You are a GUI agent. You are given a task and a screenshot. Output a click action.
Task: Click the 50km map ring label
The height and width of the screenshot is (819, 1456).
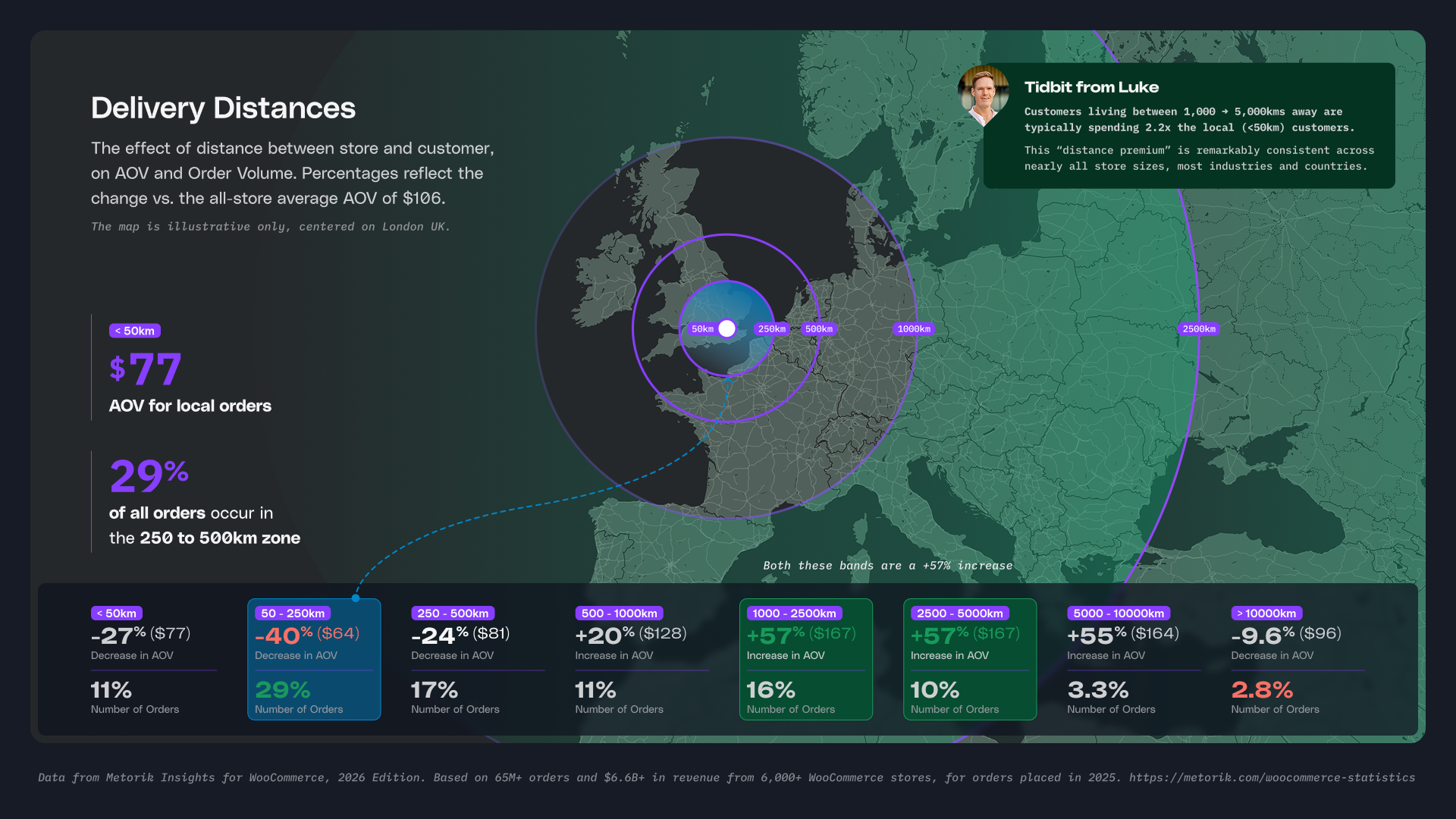[702, 329]
